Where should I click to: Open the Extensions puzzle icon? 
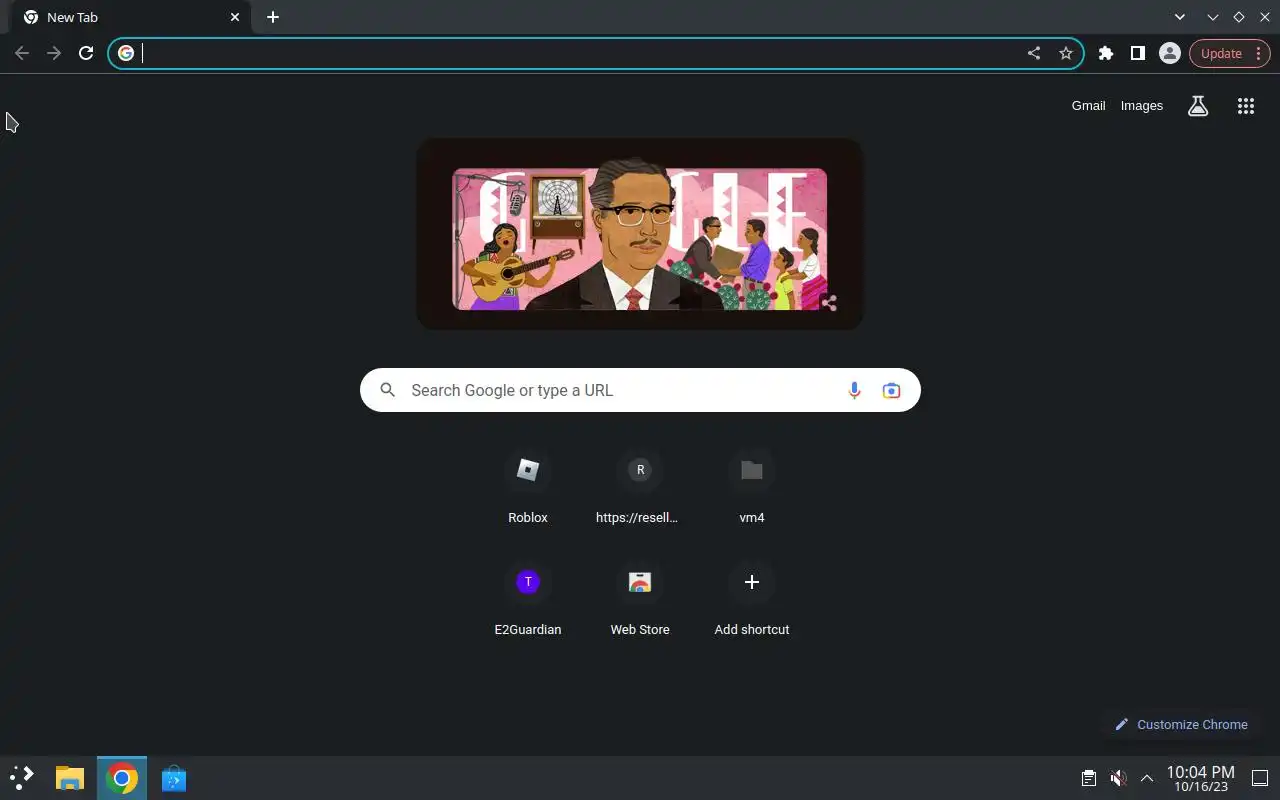click(x=1106, y=53)
